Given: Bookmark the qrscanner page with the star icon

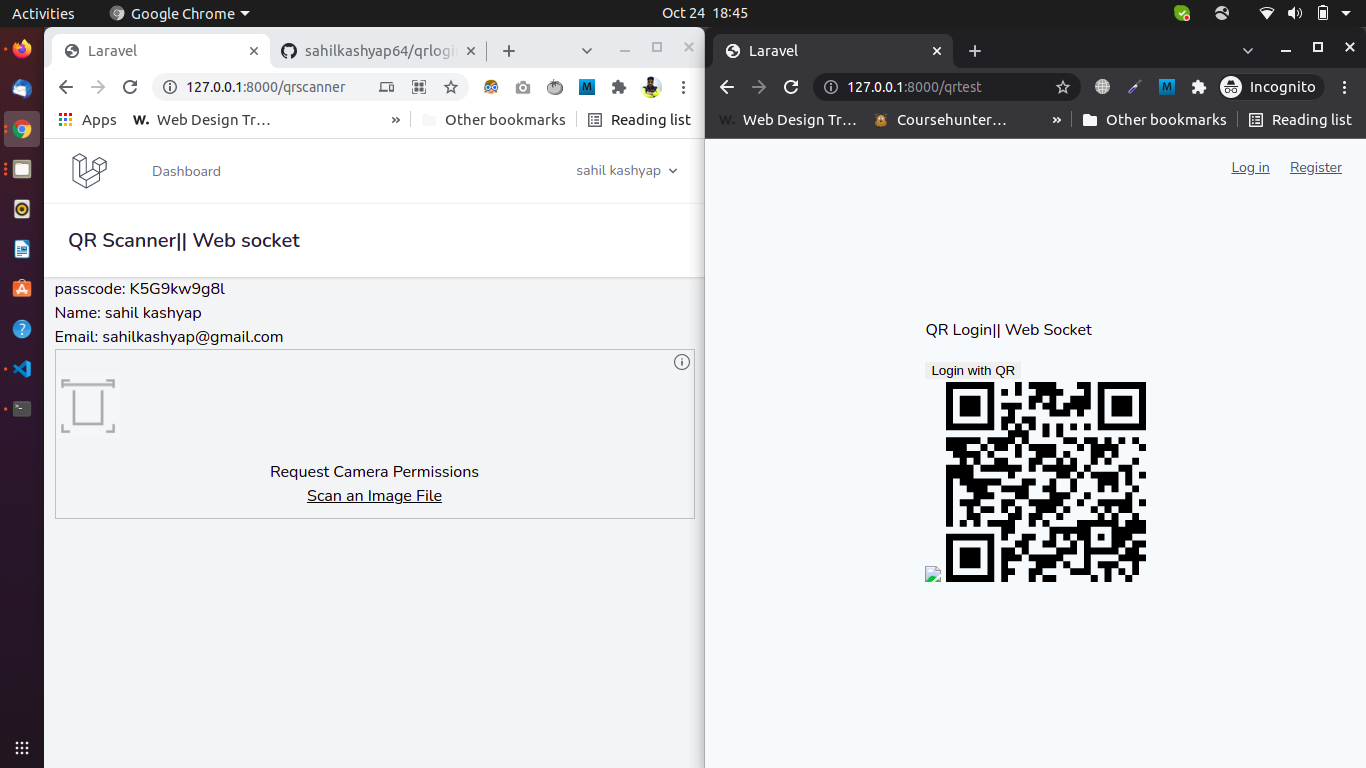Looking at the screenshot, I should point(451,87).
